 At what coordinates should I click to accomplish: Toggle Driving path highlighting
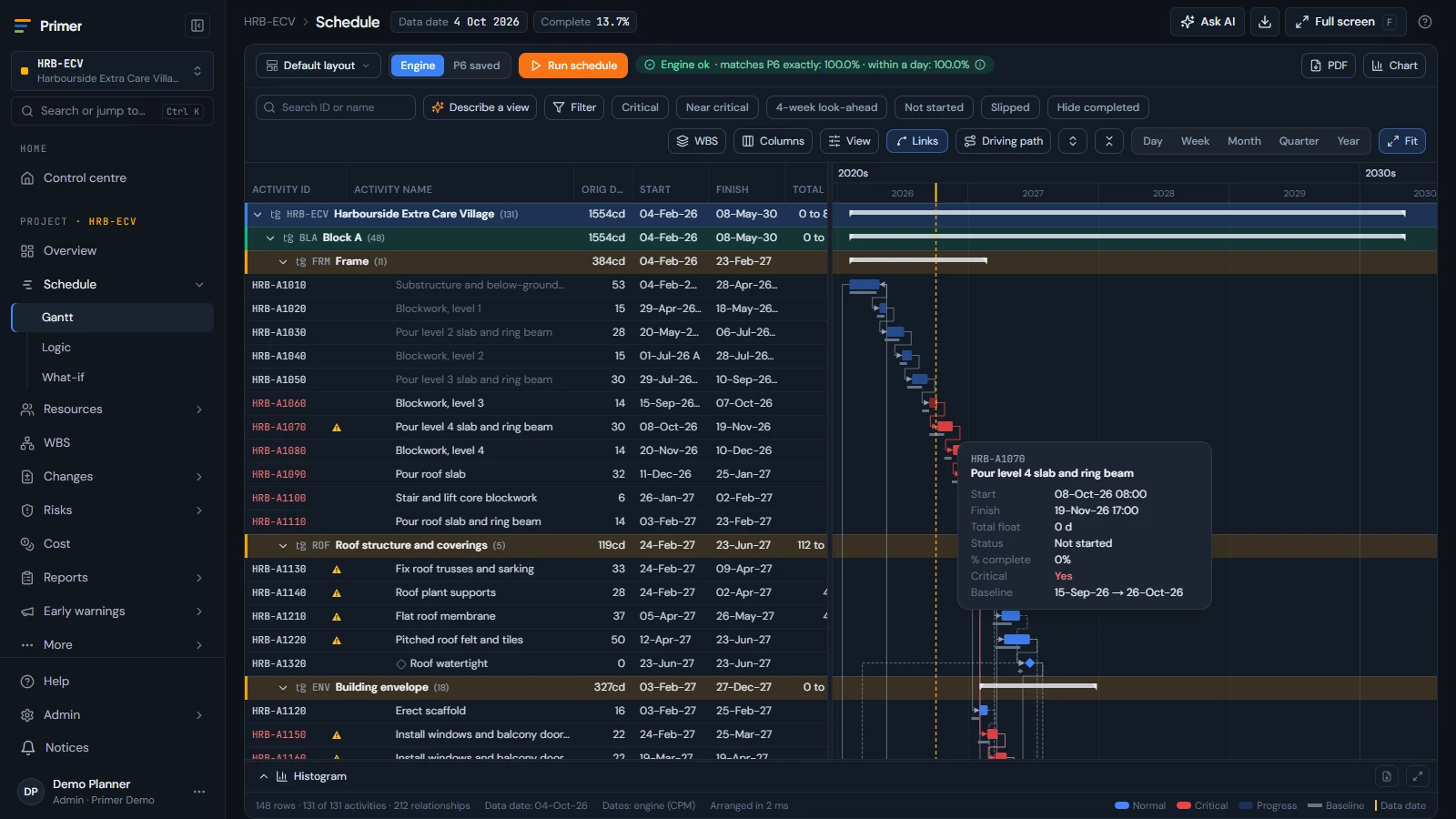point(1003,141)
